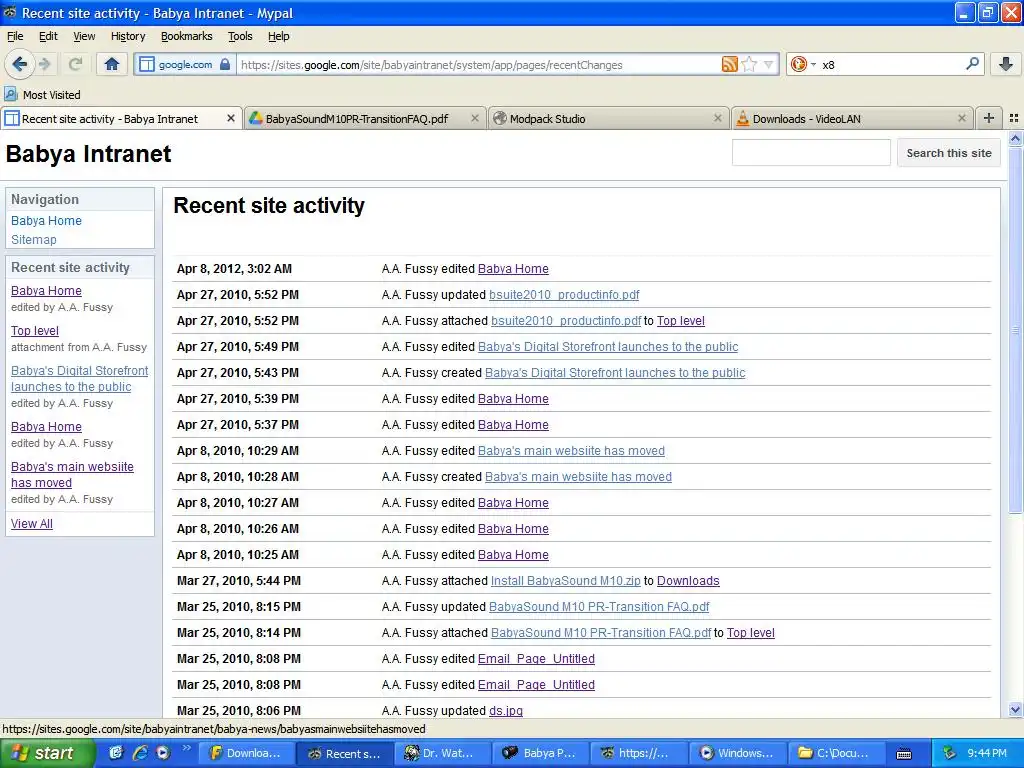Click the site search text field

point(810,153)
